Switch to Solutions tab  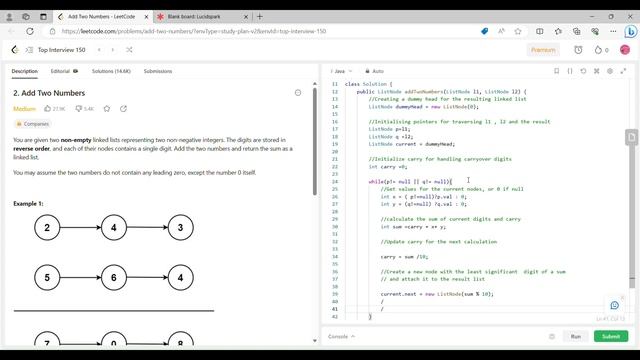111,71
